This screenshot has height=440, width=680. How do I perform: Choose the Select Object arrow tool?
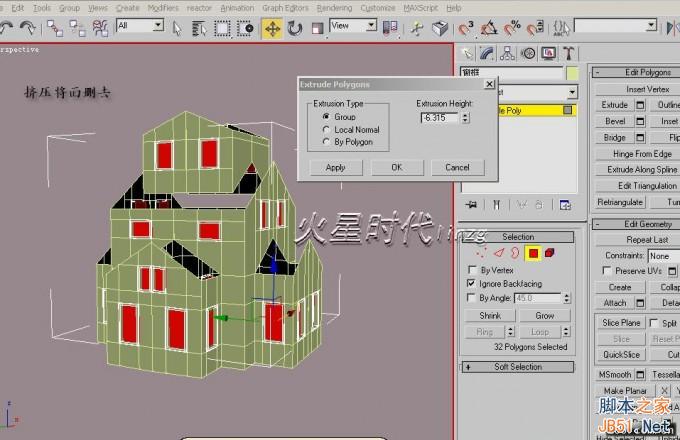point(177,29)
